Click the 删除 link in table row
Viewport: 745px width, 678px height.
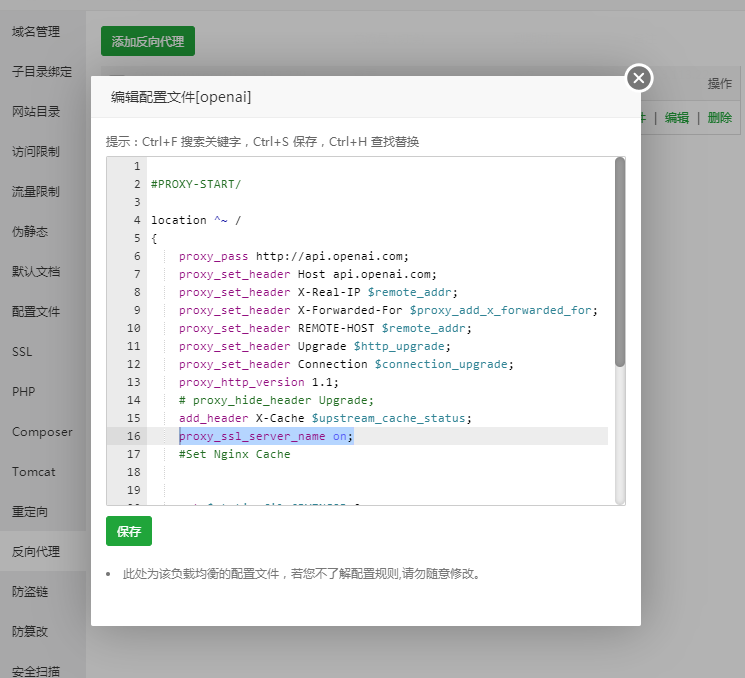tap(719, 117)
